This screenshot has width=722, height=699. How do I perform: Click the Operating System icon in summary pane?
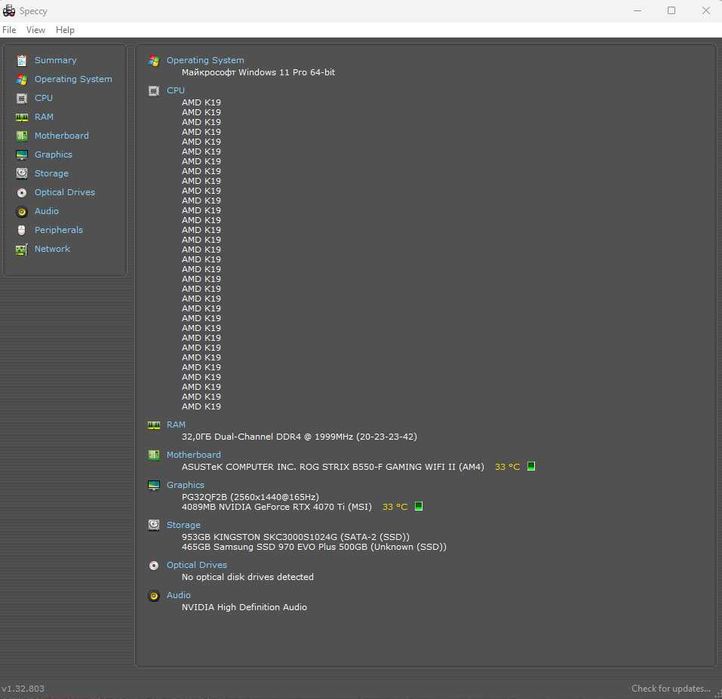[x=154, y=61]
